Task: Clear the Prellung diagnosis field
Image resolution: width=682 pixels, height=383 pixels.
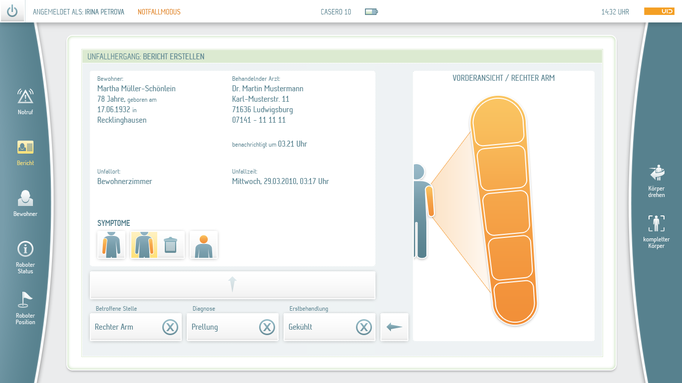Action: click(x=267, y=327)
